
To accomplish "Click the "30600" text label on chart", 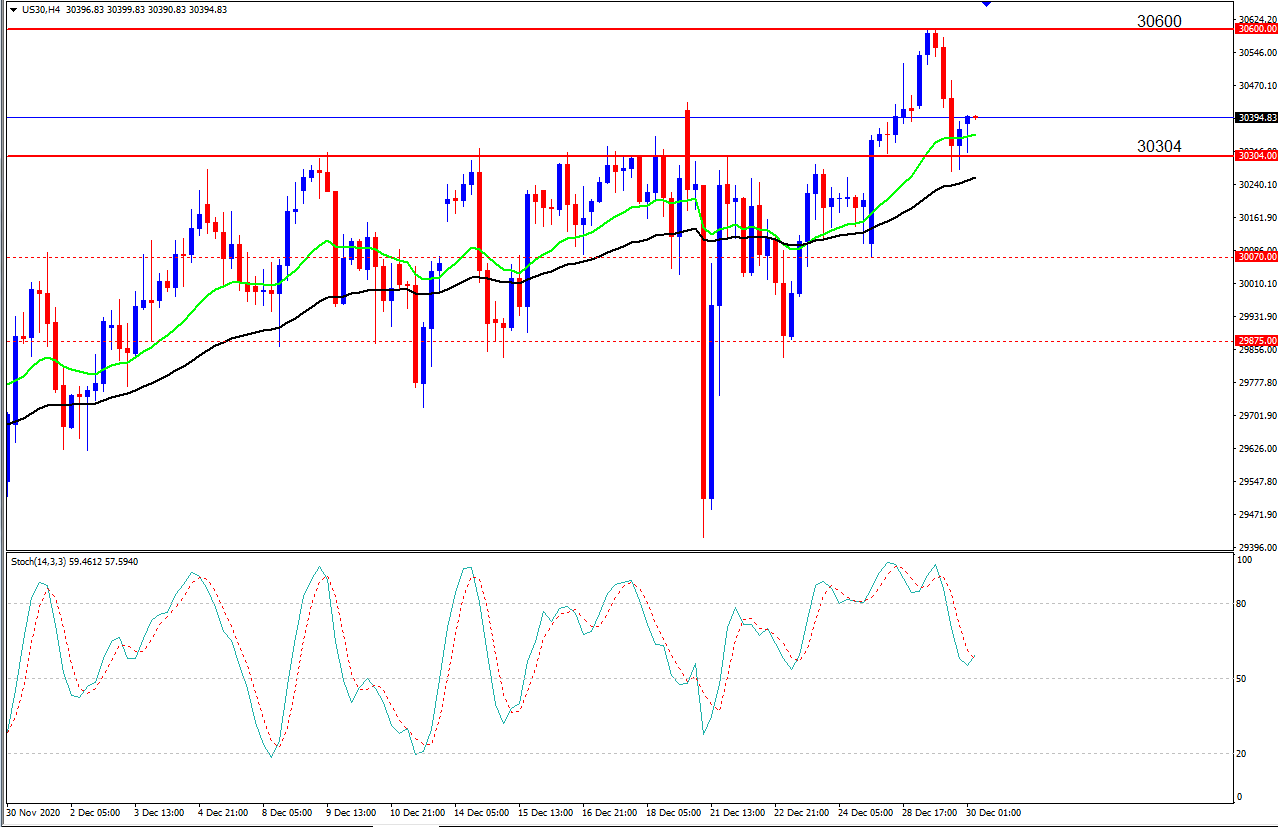I will [x=1159, y=21].
